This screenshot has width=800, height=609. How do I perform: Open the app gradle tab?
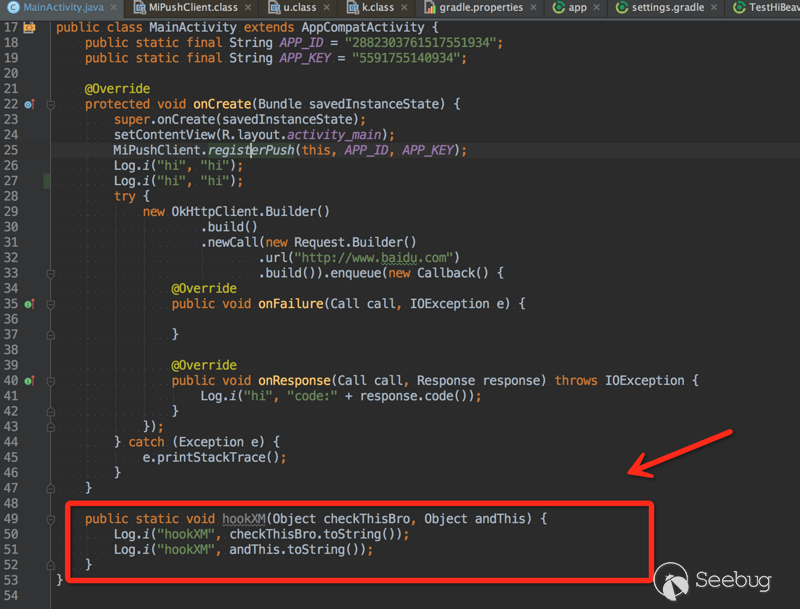tap(577, 8)
